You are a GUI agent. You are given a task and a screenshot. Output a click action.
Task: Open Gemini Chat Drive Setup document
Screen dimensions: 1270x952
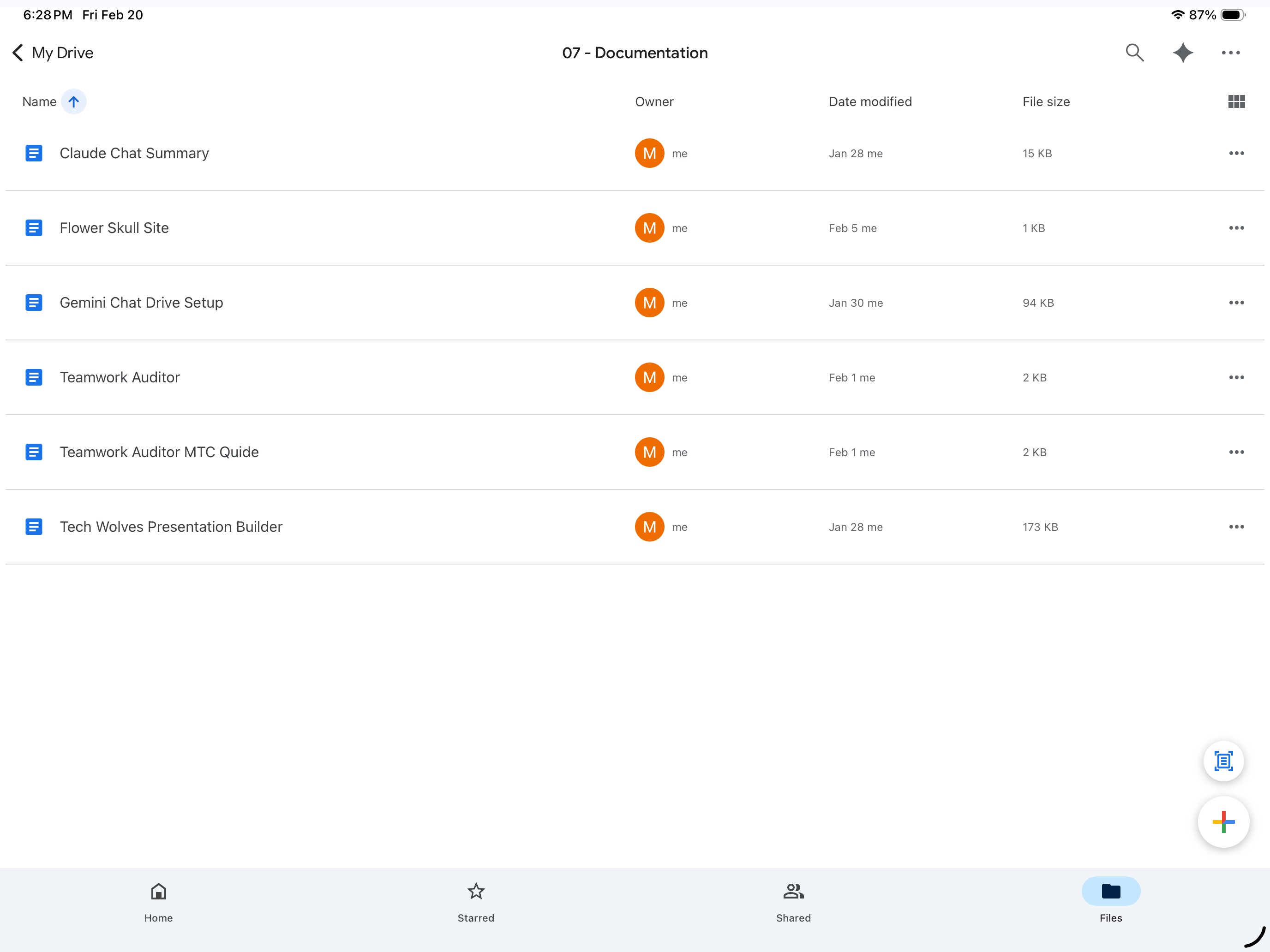pyautogui.click(x=141, y=303)
